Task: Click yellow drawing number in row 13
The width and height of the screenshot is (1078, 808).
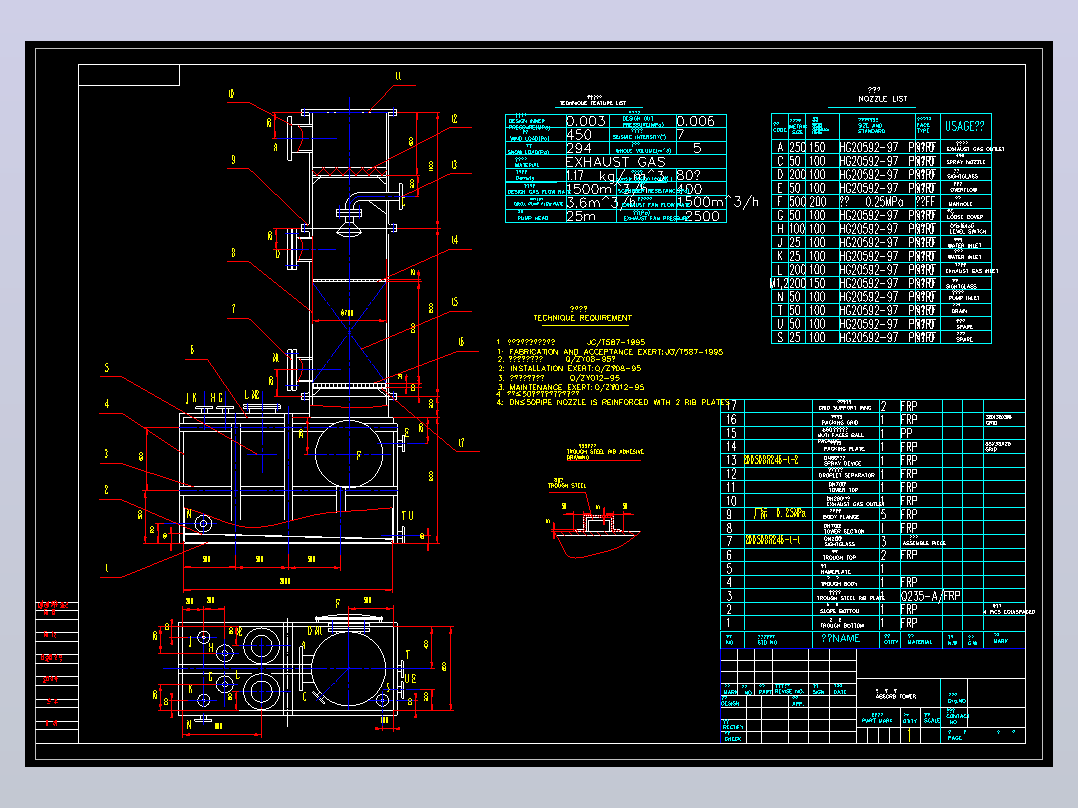Action: (x=771, y=460)
